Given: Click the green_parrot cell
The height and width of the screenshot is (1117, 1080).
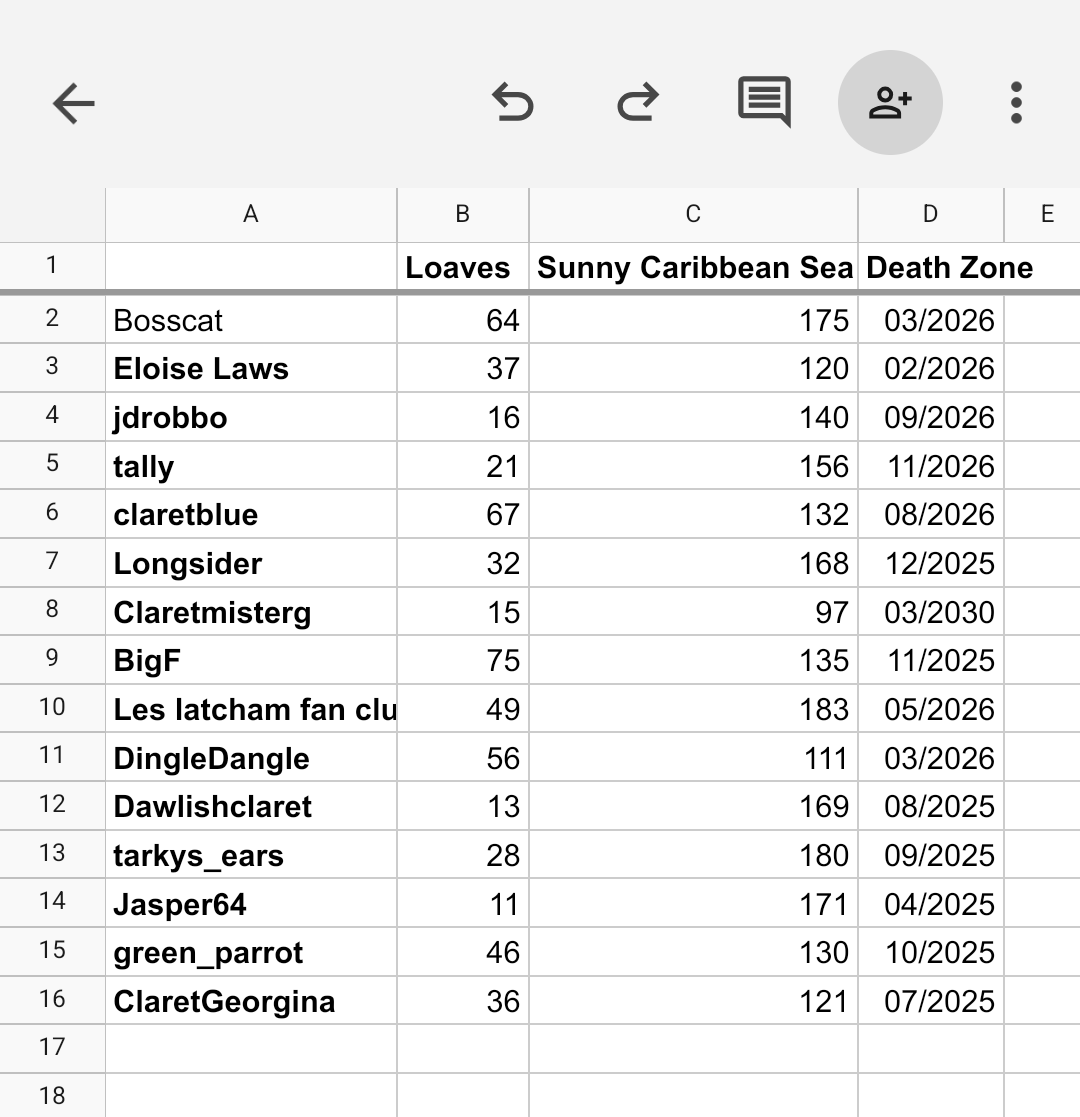Looking at the screenshot, I should 250,953.
